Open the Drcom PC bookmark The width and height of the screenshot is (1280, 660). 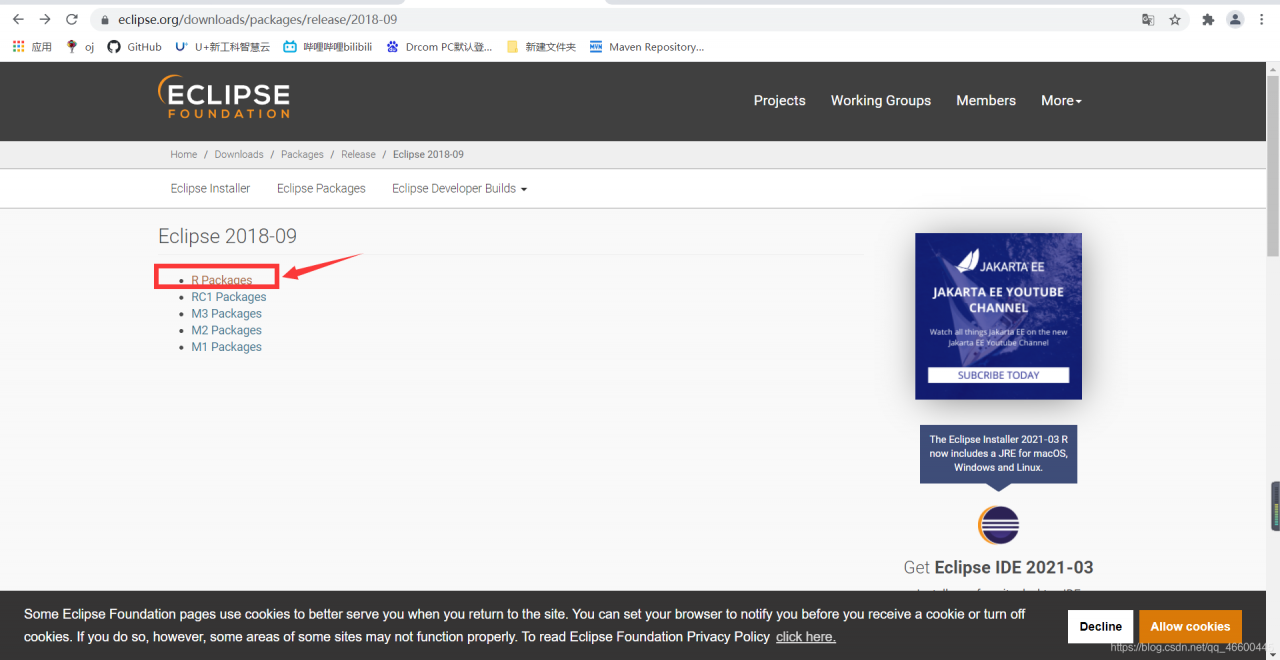click(439, 47)
